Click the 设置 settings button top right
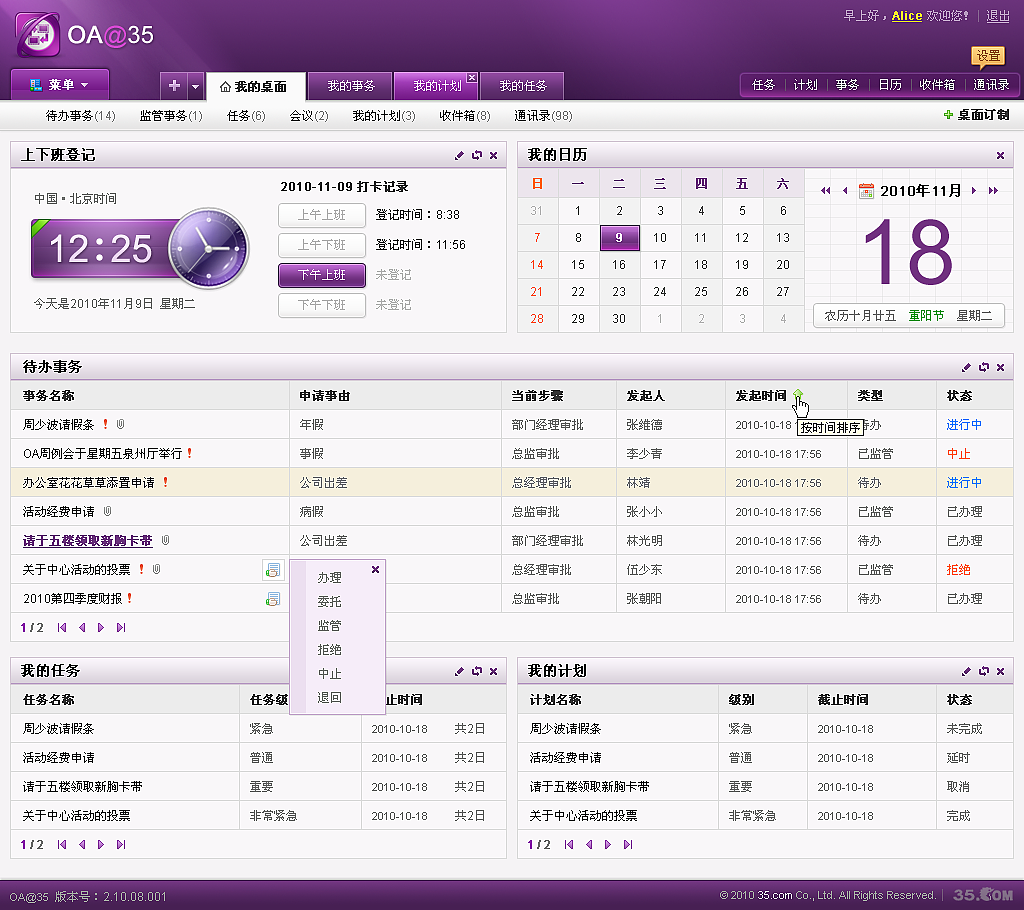Image resolution: width=1024 pixels, height=910 pixels. pyautogui.click(x=988, y=56)
